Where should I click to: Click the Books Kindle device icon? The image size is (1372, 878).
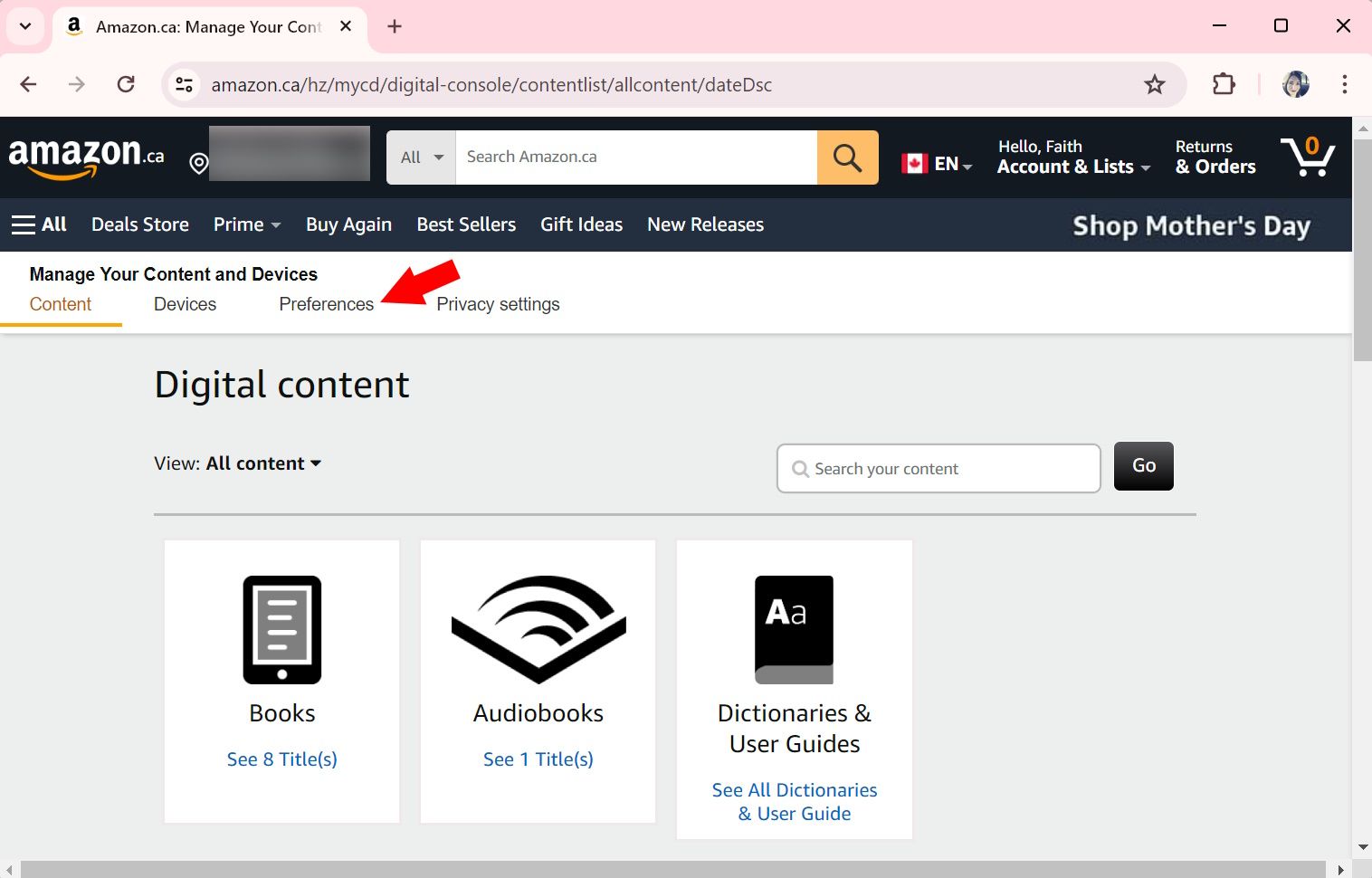pos(281,630)
